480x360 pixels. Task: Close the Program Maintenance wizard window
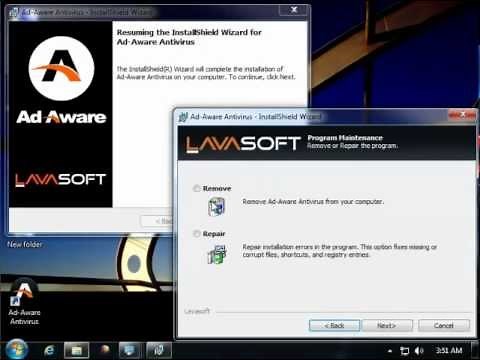pyautogui.click(x=462, y=115)
